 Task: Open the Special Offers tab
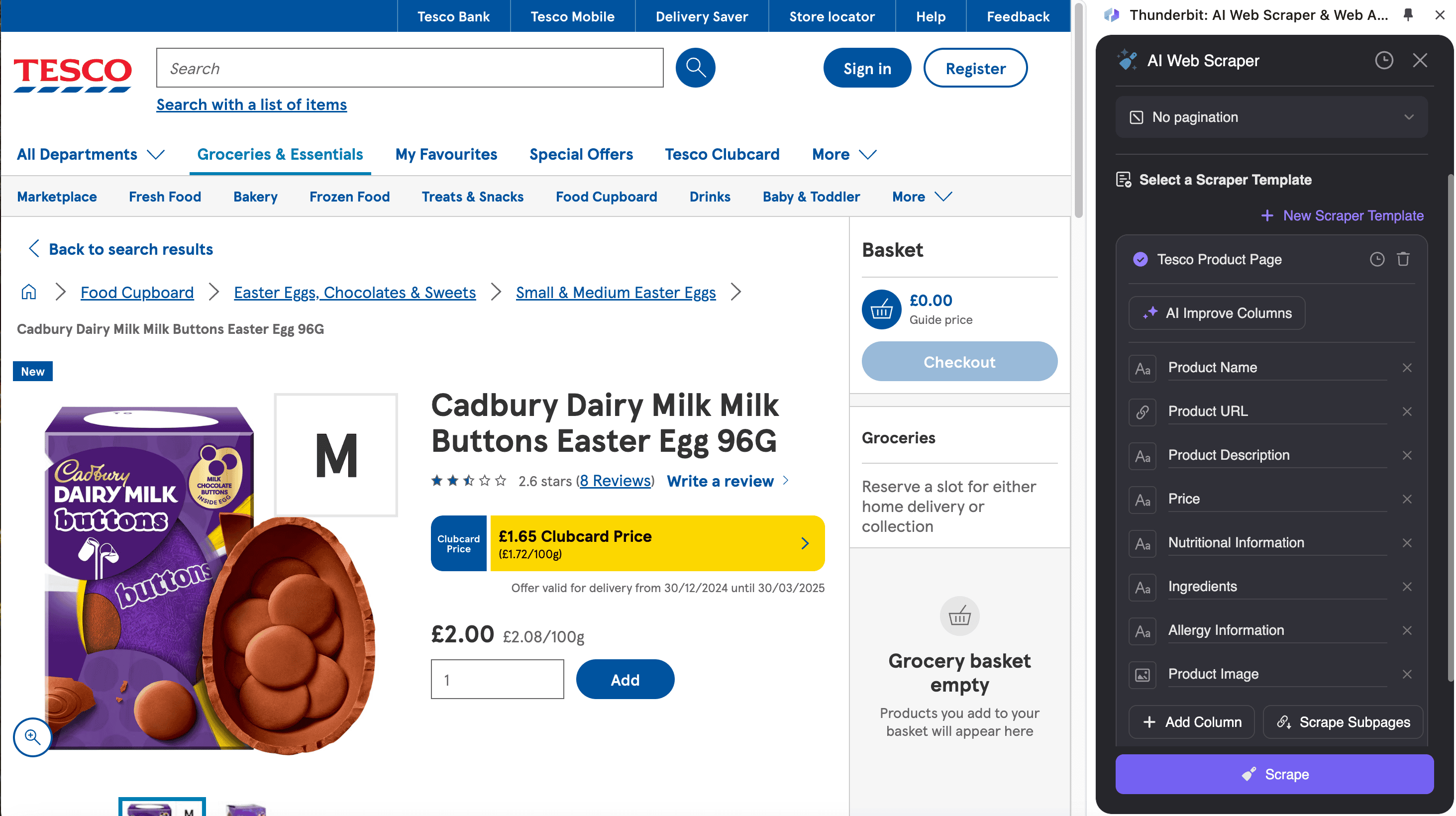(x=581, y=154)
